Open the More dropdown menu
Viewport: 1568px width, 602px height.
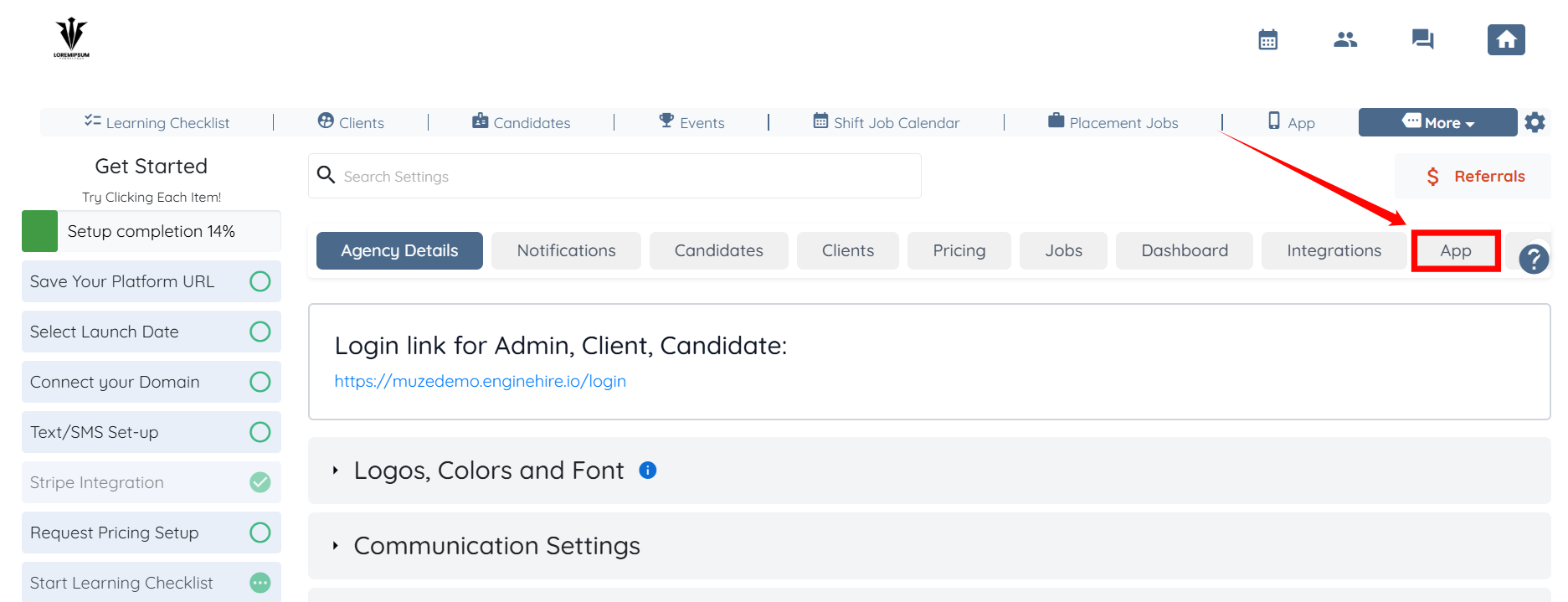(x=1437, y=122)
